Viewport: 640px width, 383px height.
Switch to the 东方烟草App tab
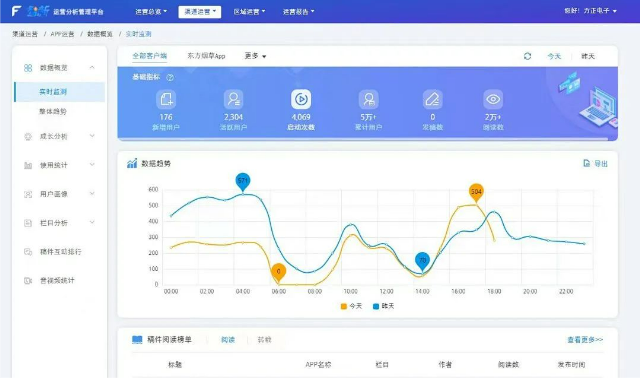[206, 56]
